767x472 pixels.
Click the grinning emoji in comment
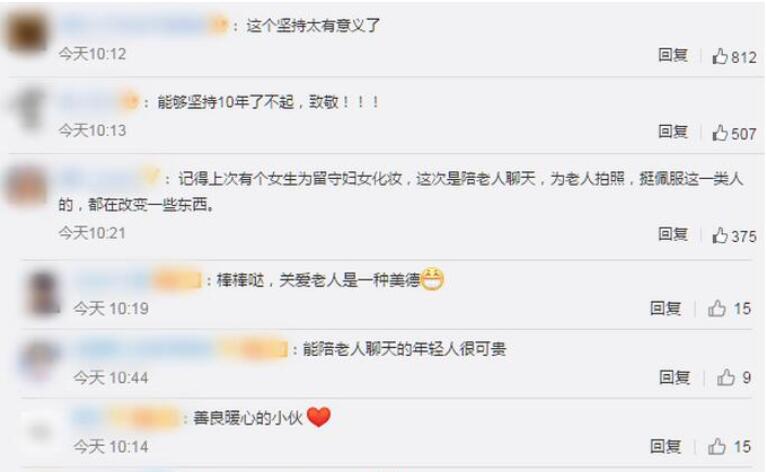tap(432, 279)
